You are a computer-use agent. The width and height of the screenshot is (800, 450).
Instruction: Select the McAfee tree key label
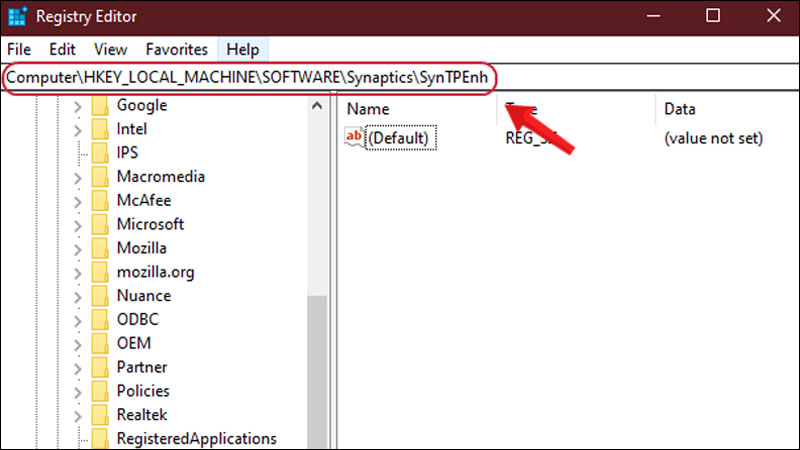coord(144,201)
